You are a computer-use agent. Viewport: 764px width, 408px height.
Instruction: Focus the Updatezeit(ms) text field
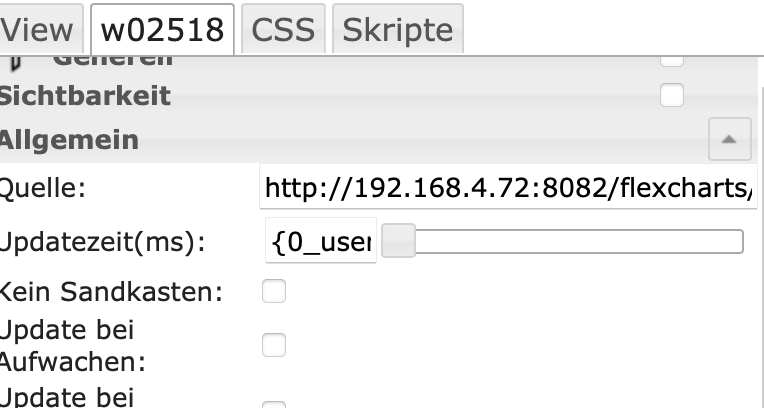click(x=321, y=242)
